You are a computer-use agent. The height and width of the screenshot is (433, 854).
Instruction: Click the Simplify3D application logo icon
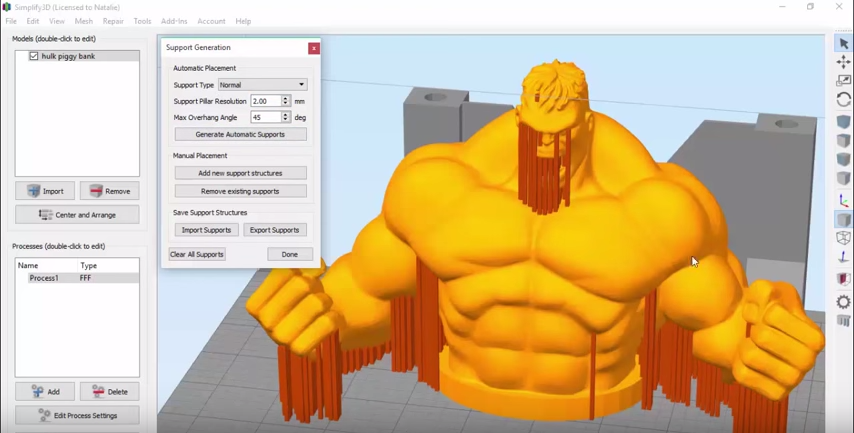click(x=7, y=7)
